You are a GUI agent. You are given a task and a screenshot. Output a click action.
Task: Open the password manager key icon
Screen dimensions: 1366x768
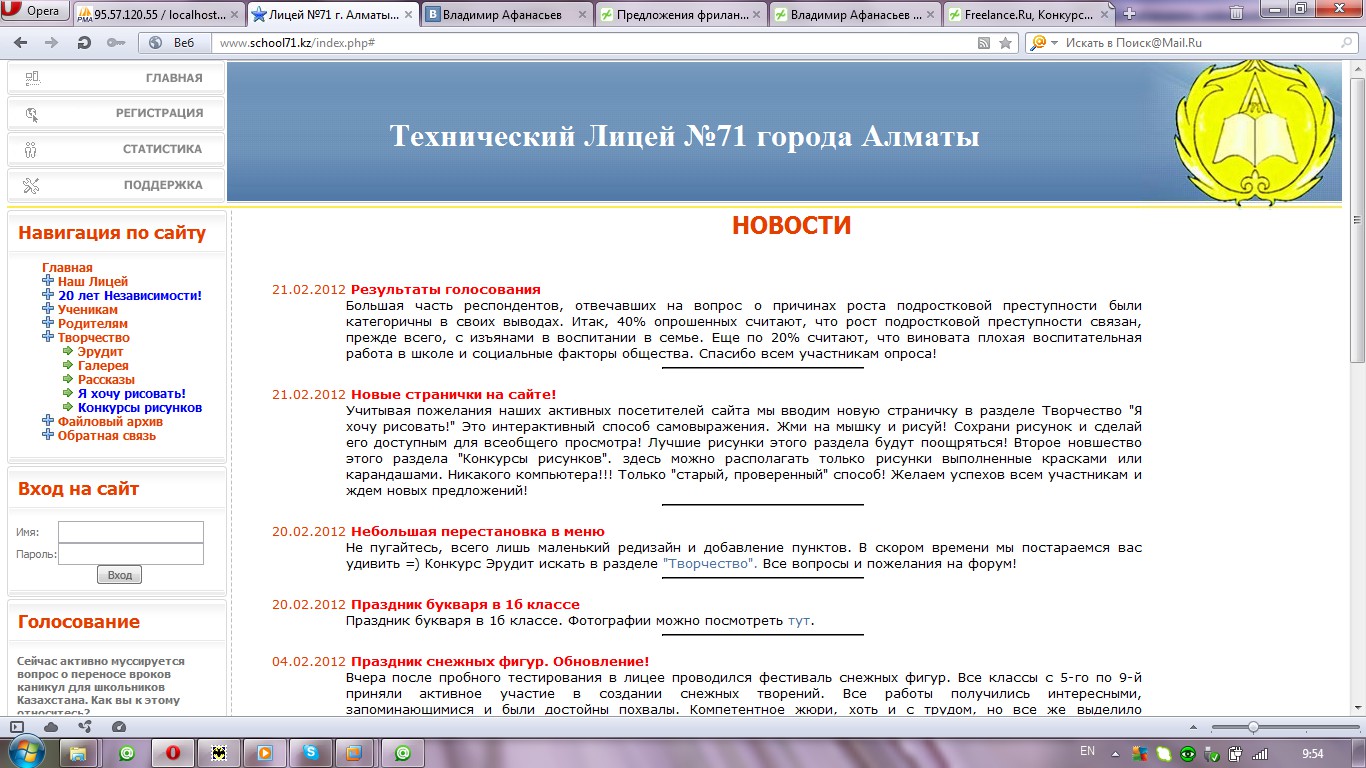(x=116, y=43)
